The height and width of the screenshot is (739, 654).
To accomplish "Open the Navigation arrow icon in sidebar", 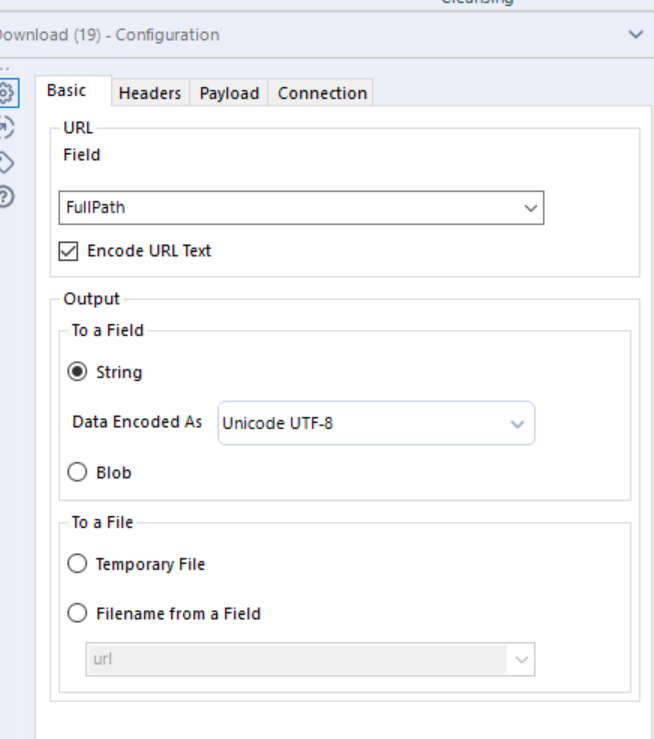I will [x=7, y=127].
